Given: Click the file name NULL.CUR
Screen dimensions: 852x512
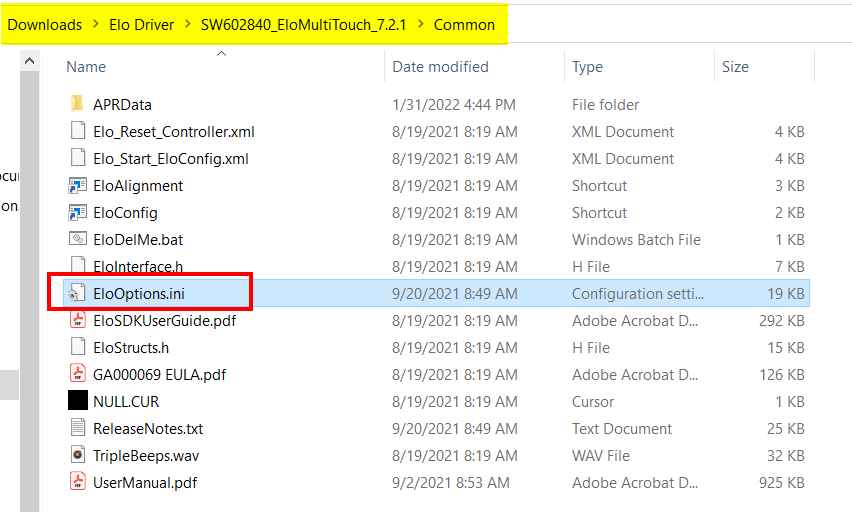Looking at the screenshot, I should click(x=126, y=402).
